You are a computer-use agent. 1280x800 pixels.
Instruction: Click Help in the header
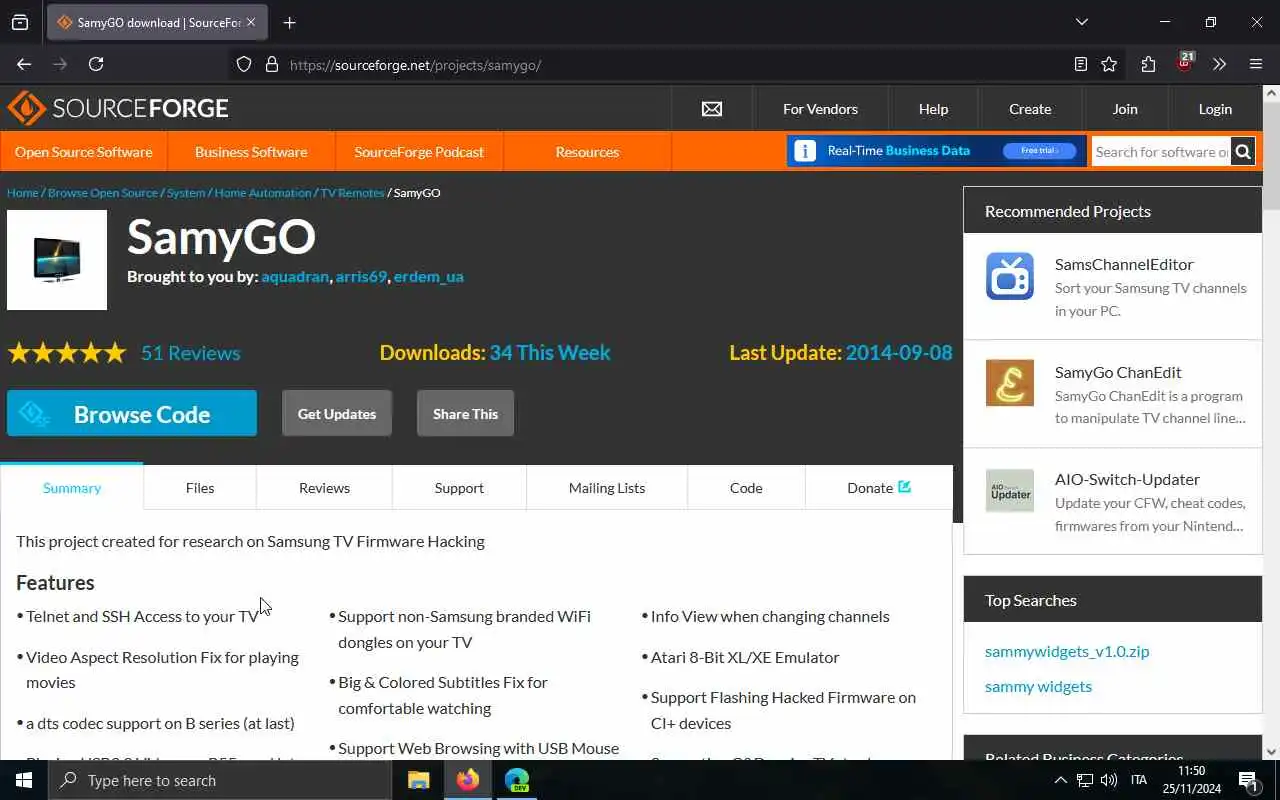click(933, 109)
